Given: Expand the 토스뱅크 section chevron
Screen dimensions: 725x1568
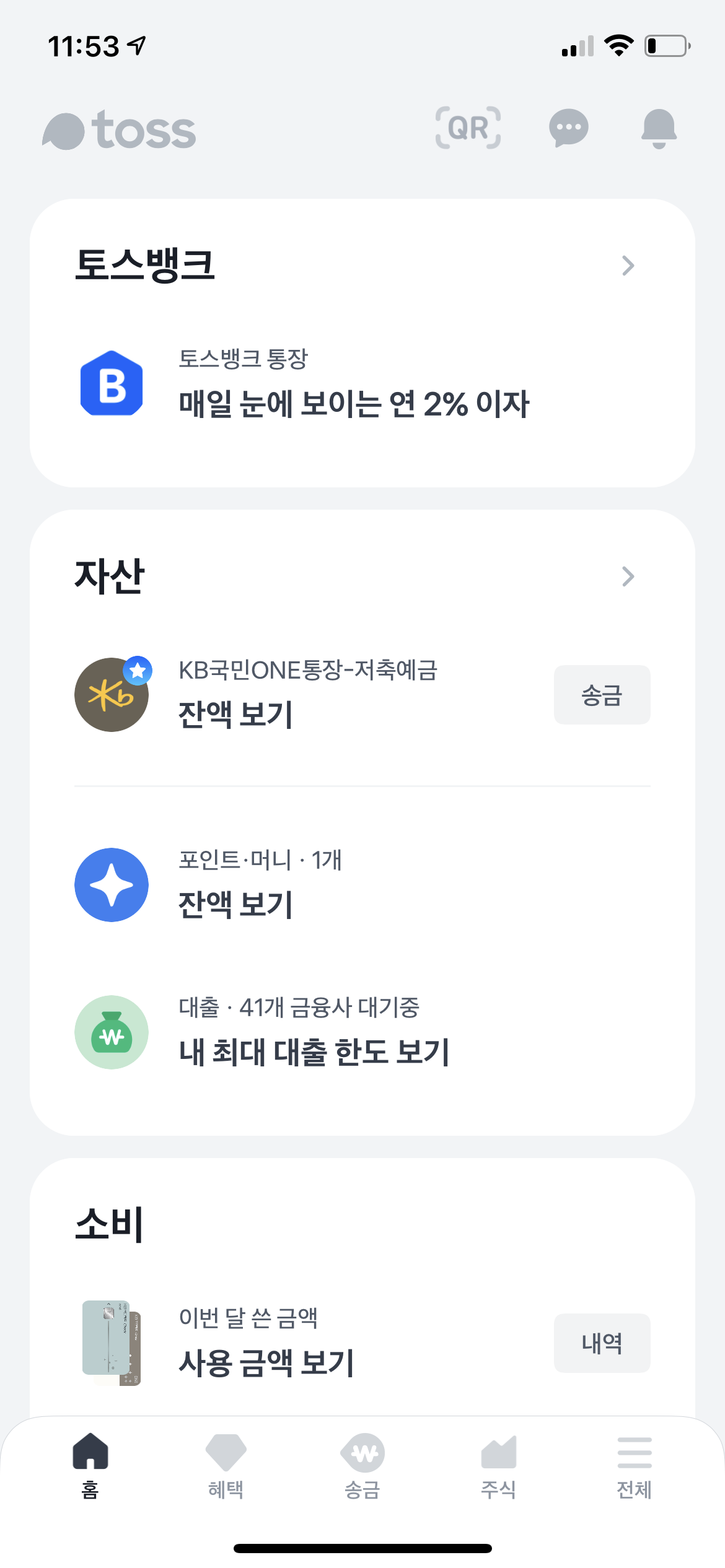Looking at the screenshot, I should tap(628, 266).
